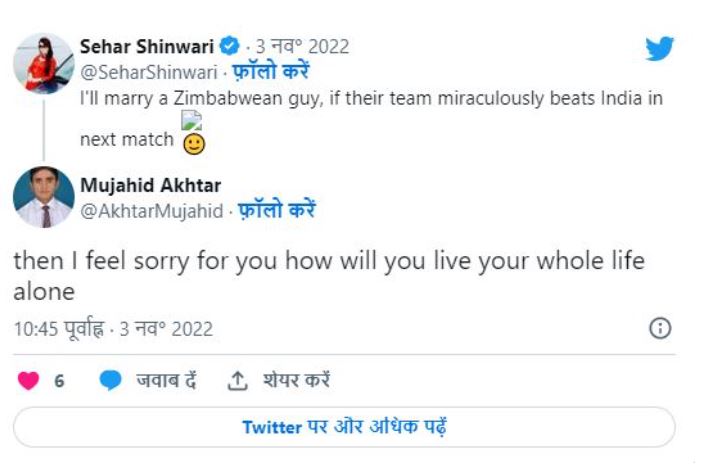Click the share arrow icon
Screen dimensions: 710x475
click(x=237, y=381)
